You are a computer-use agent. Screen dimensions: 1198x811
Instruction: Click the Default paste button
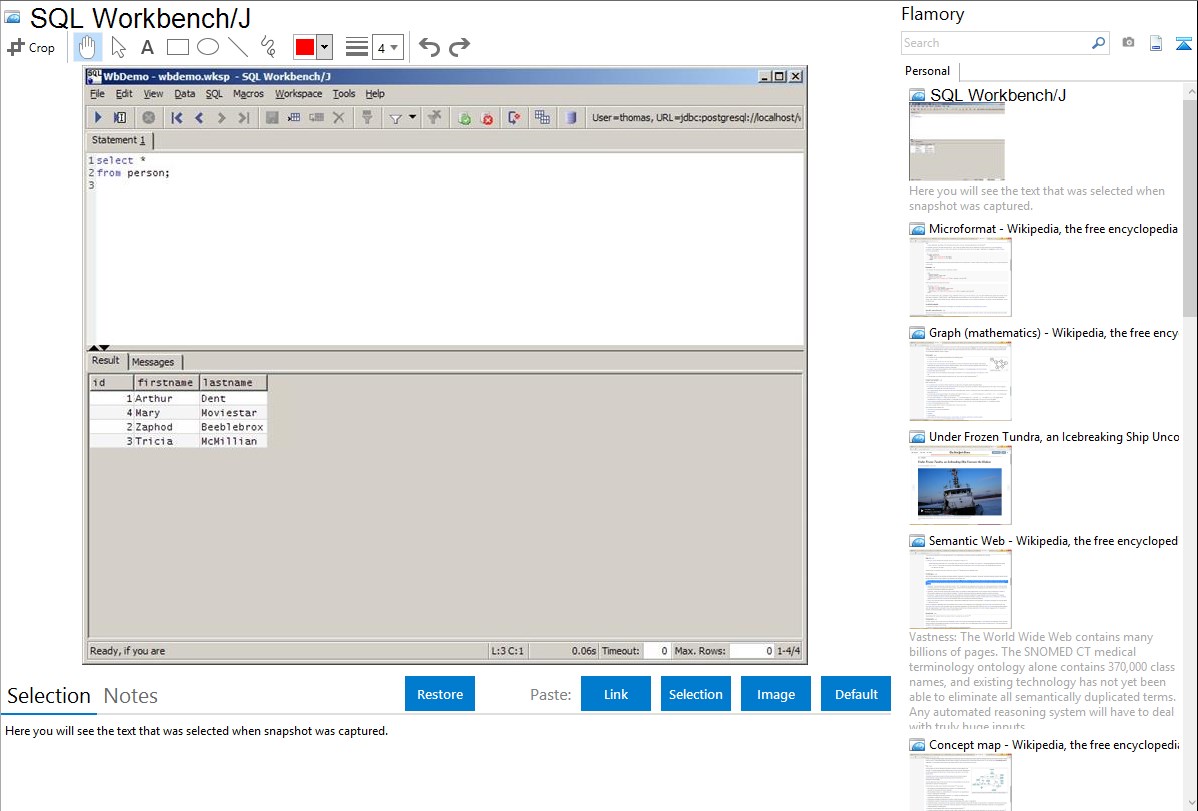point(856,694)
